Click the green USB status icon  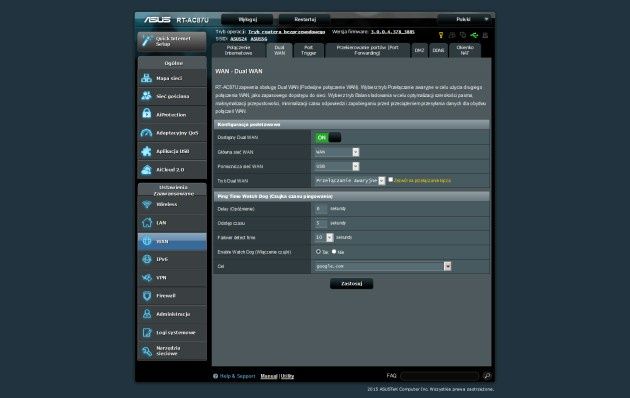474,35
